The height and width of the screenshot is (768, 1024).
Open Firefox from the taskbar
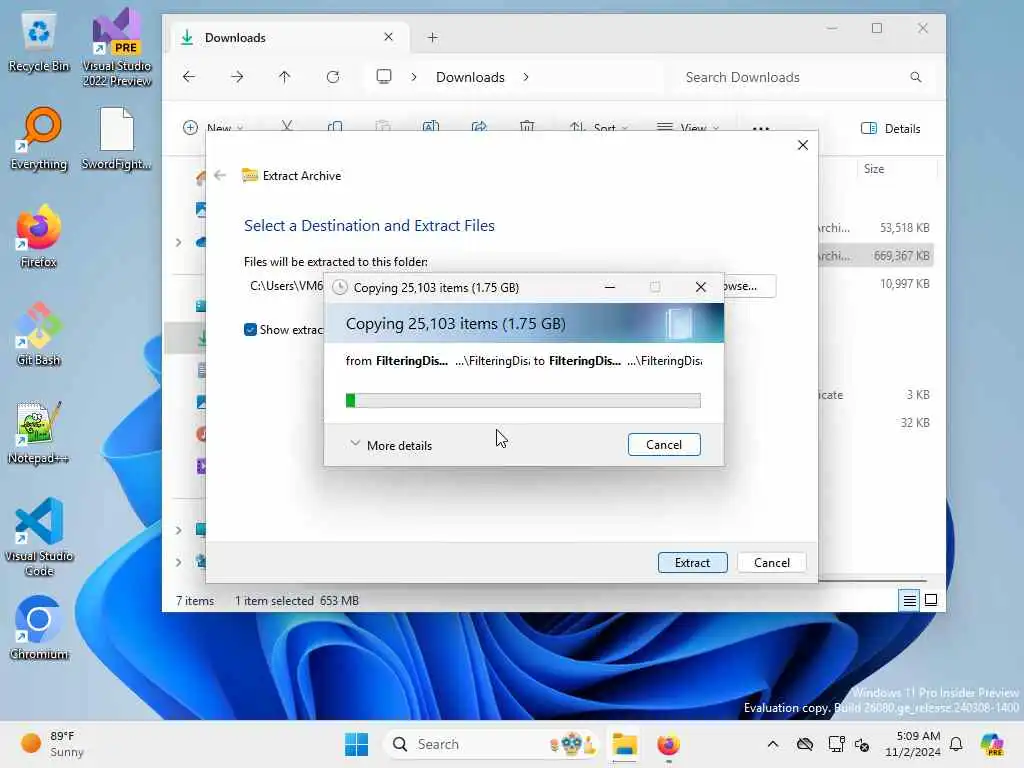coord(668,744)
